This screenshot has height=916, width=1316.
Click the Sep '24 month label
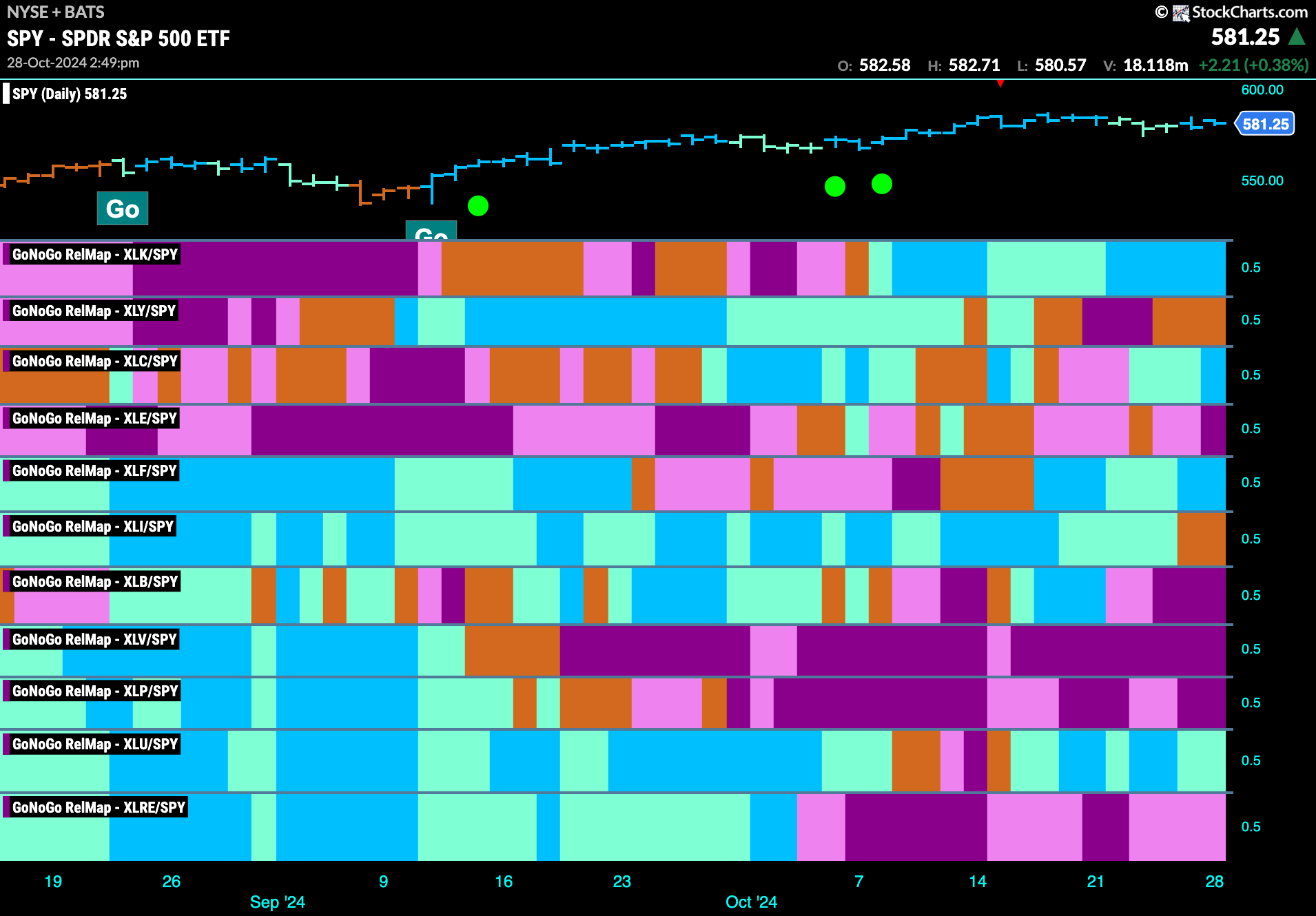click(x=277, y=902)
